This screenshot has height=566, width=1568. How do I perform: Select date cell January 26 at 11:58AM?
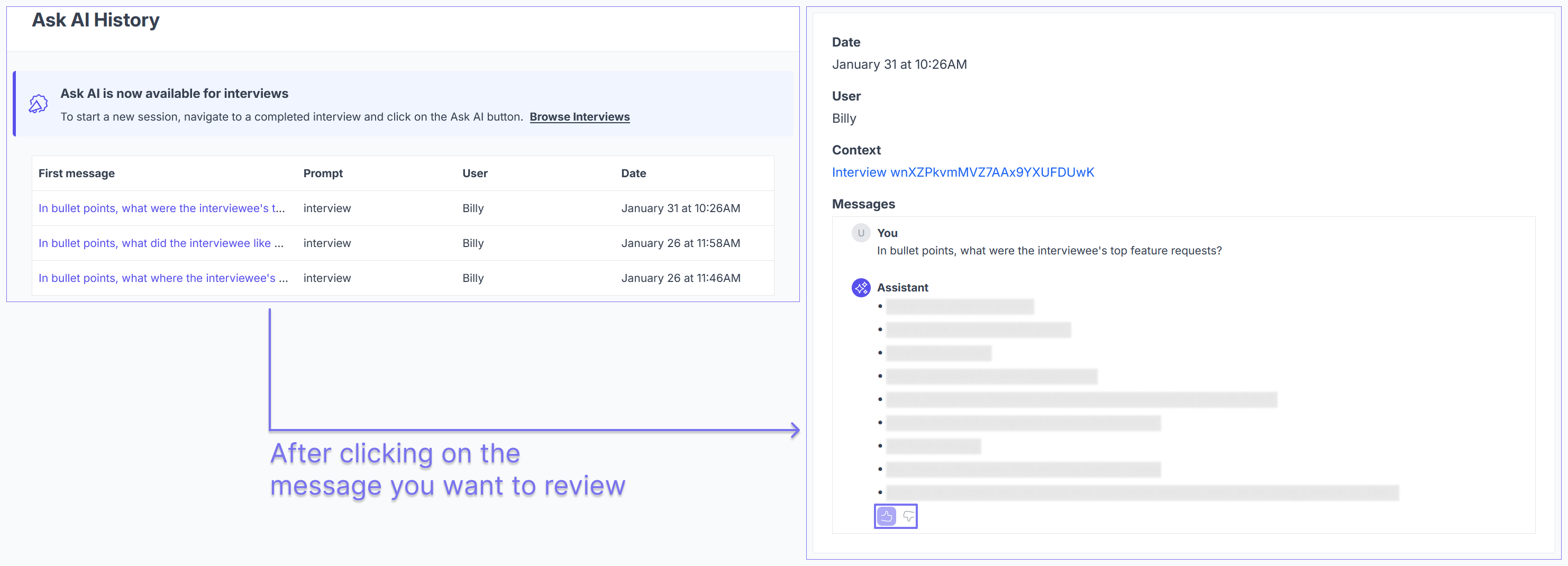click(680, 243)
